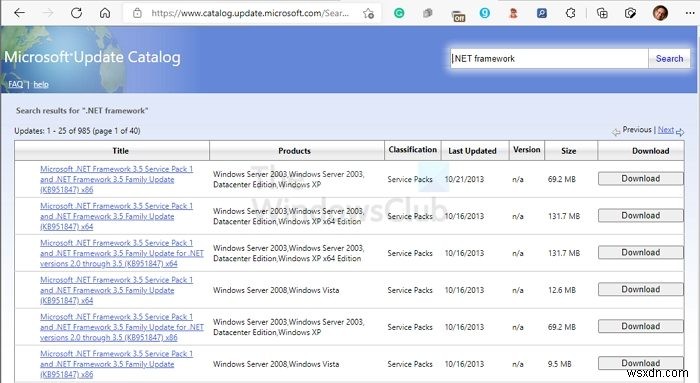Open the red figure extension icon
700x383 pixels.
click(x=513, y=13)
